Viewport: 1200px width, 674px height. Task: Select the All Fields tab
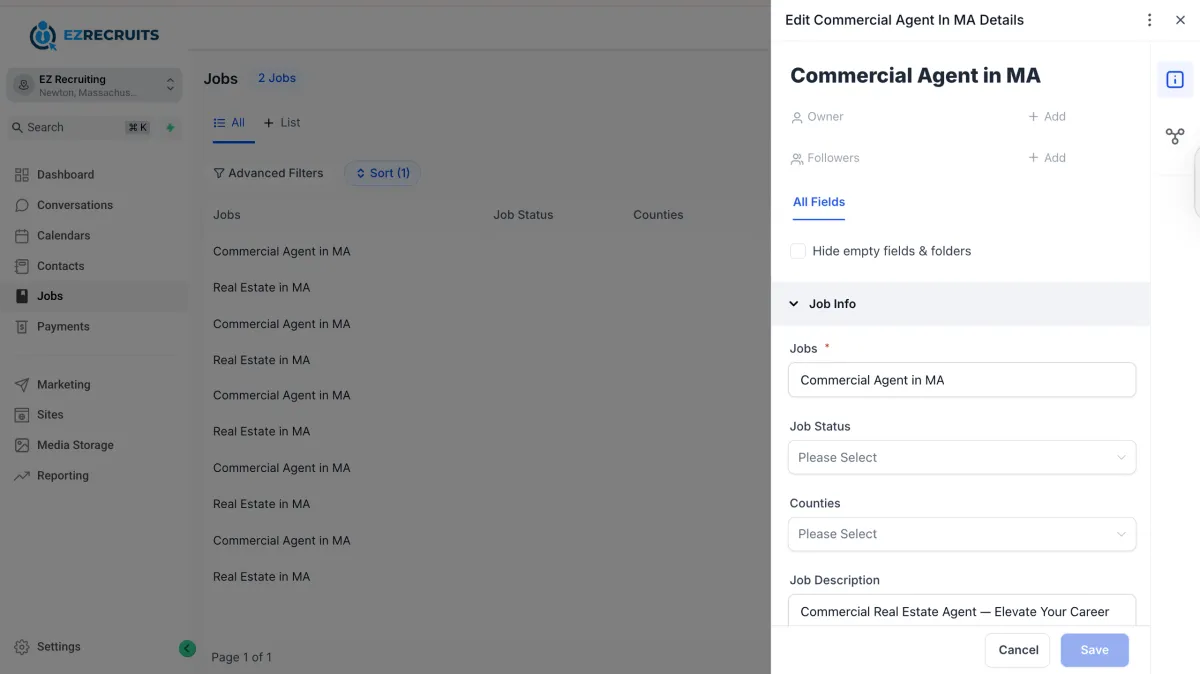[x=819, y=202]
